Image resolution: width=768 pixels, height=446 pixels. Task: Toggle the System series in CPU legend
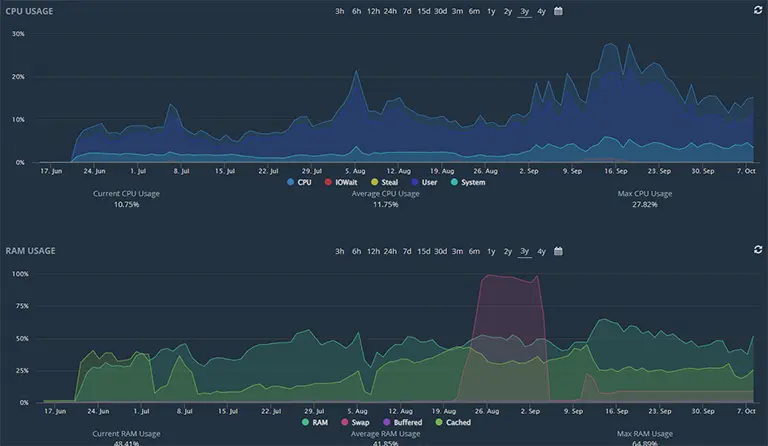468,183
